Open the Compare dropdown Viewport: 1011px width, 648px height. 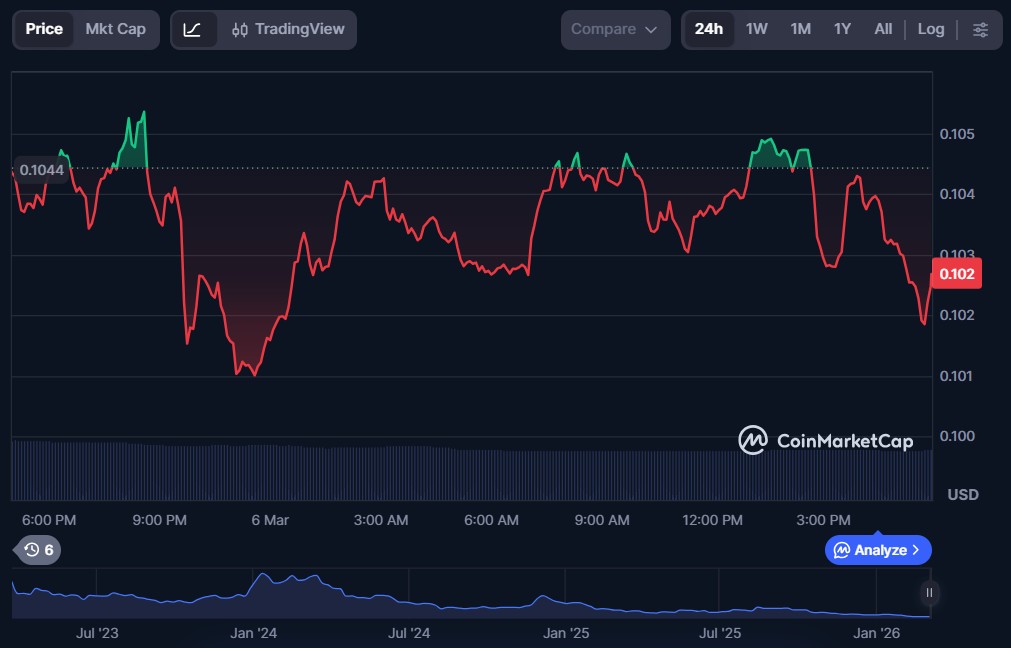(x=614, y=29)
